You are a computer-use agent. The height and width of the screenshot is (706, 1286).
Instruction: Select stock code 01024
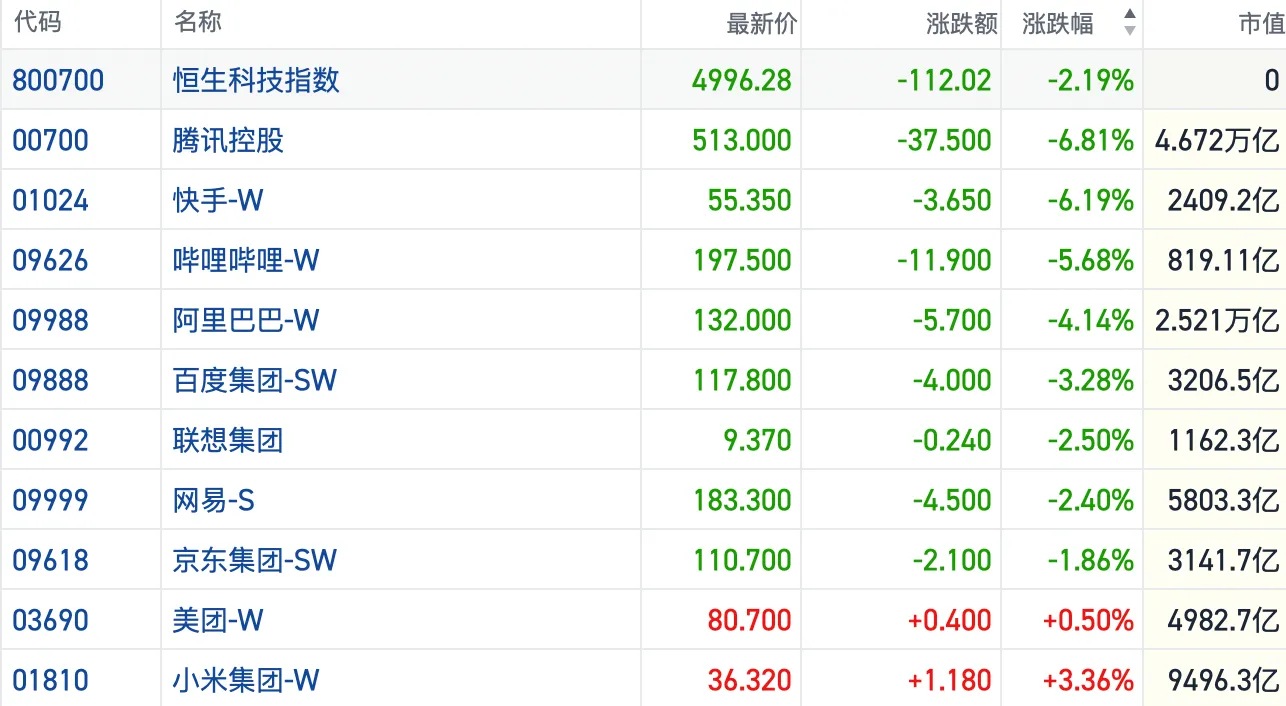point(50,200)
